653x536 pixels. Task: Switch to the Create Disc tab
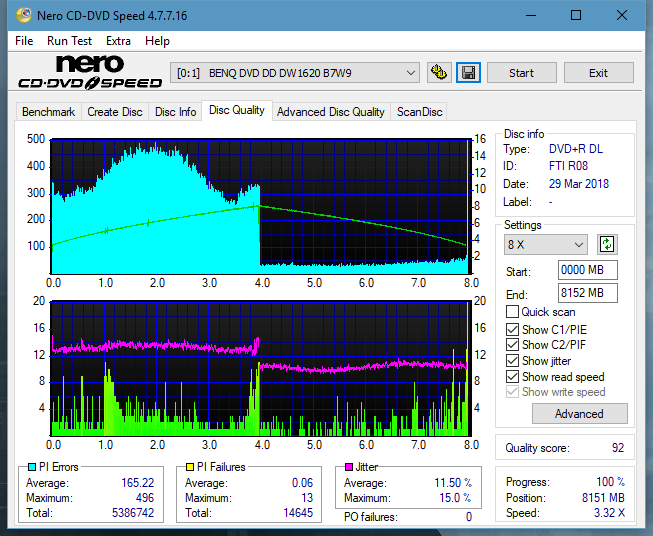pyautogui.click(x=115, y=112)
